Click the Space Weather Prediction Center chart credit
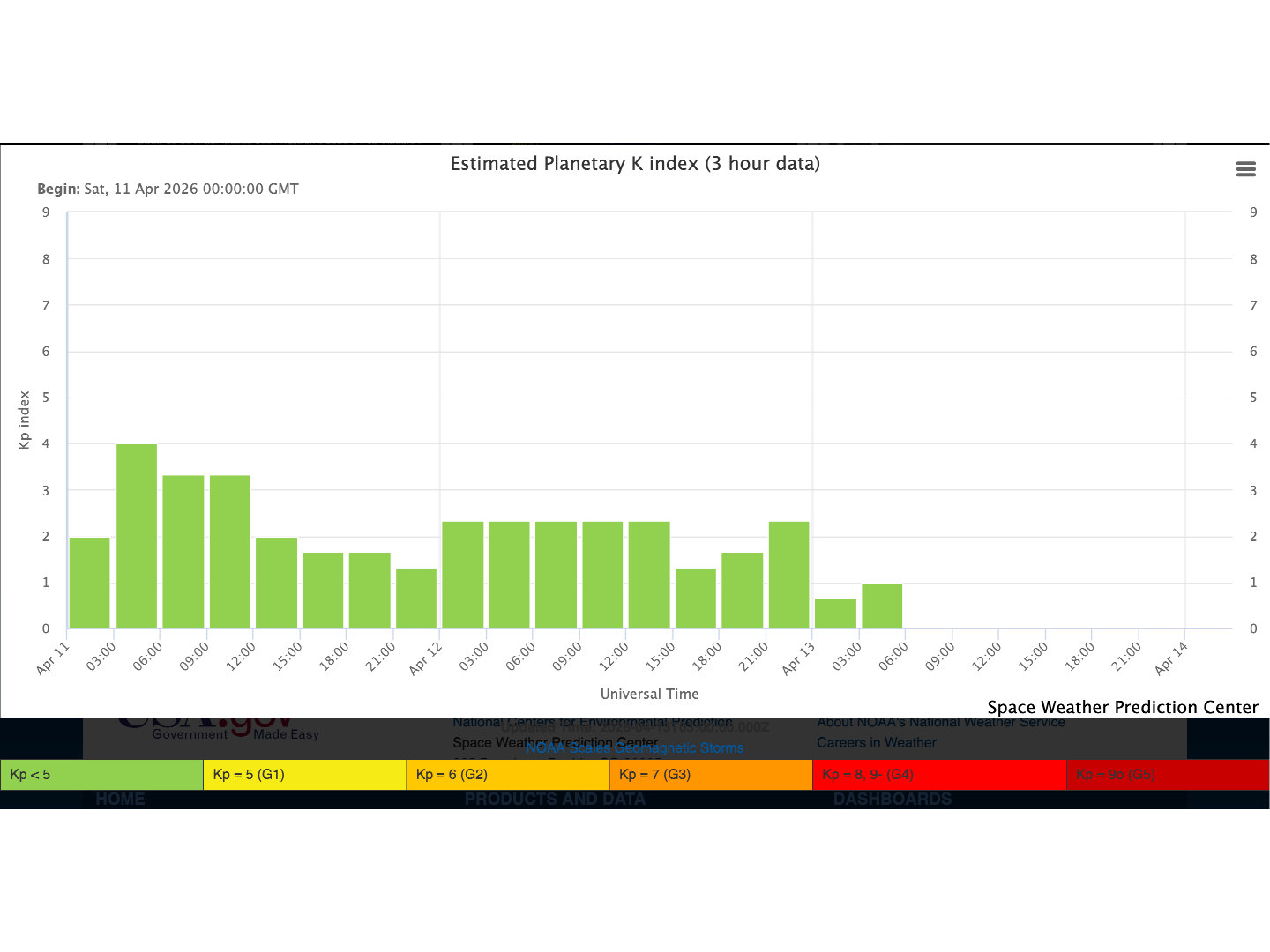 tap(1122, 707)
